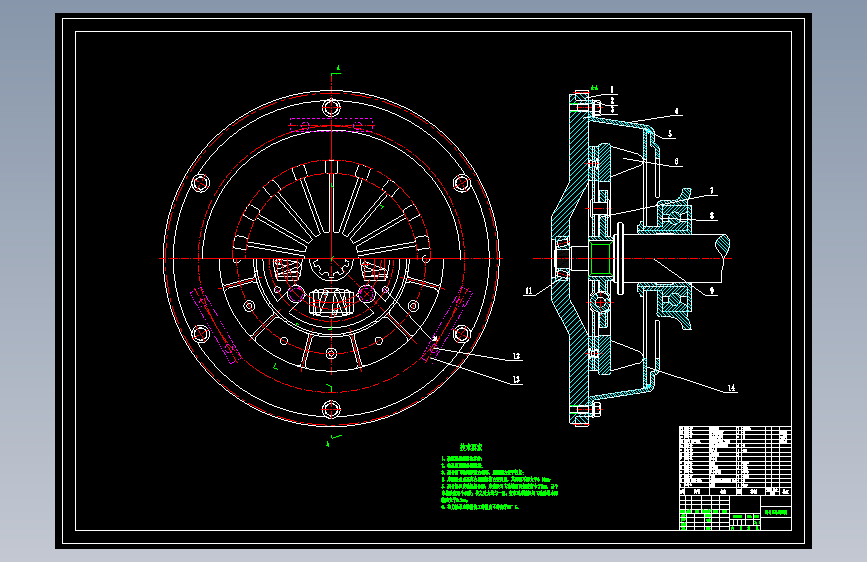Select the bottom bolt hole on the cover
Screen dimensions: 867x562
click(331, 410)
